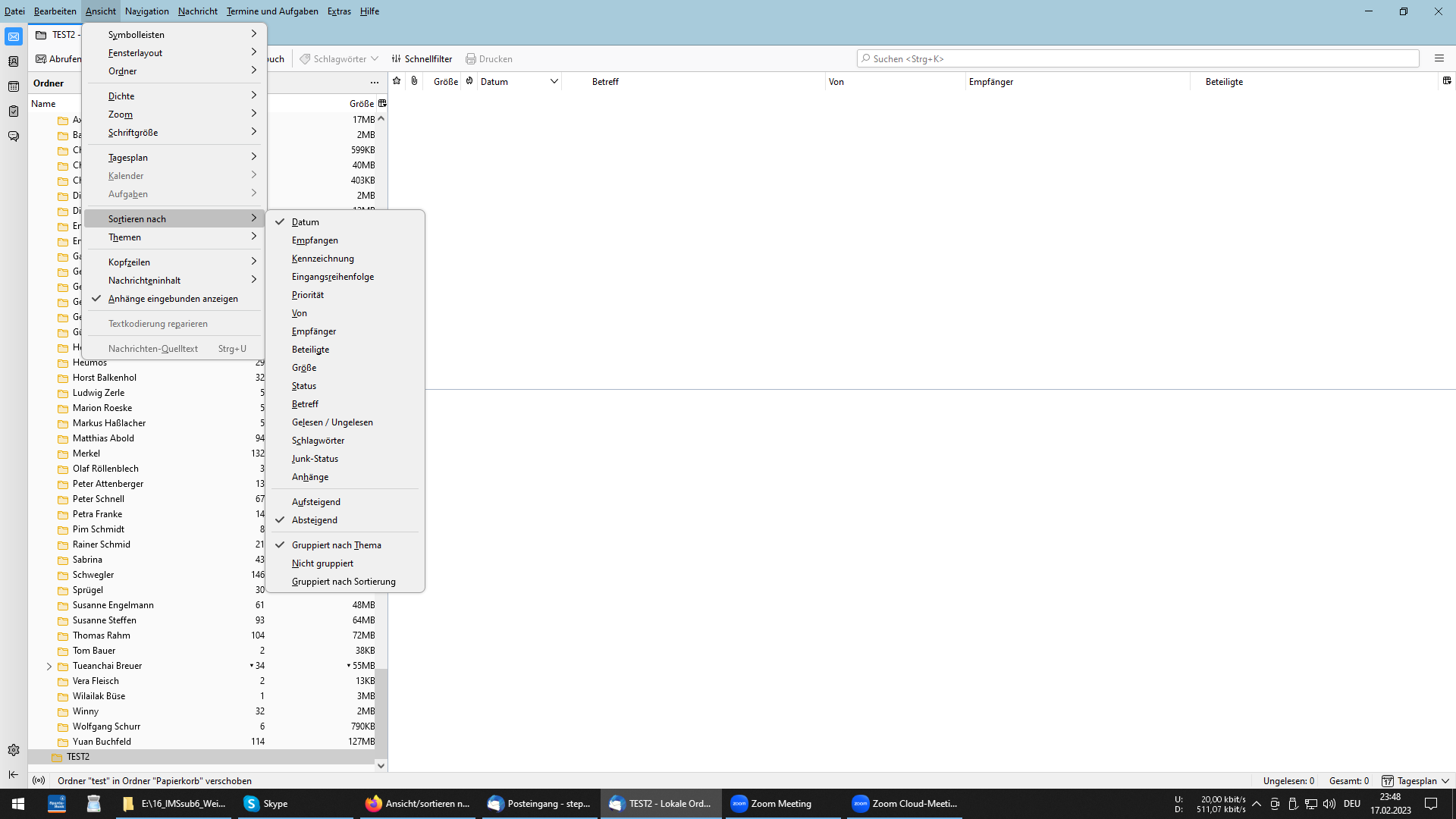Open the Extras menu
This screenshot has width=1456, height=819.
click(x=339, y=11)
